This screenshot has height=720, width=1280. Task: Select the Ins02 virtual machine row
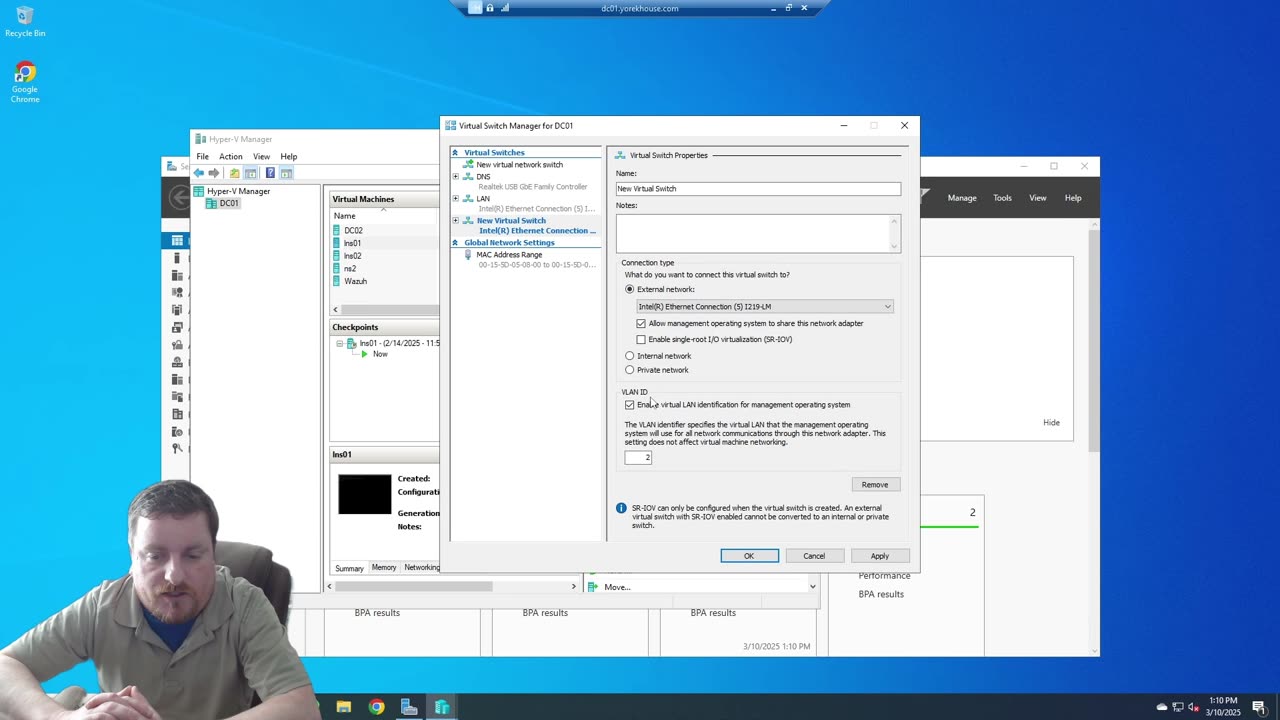click(384, 256)
